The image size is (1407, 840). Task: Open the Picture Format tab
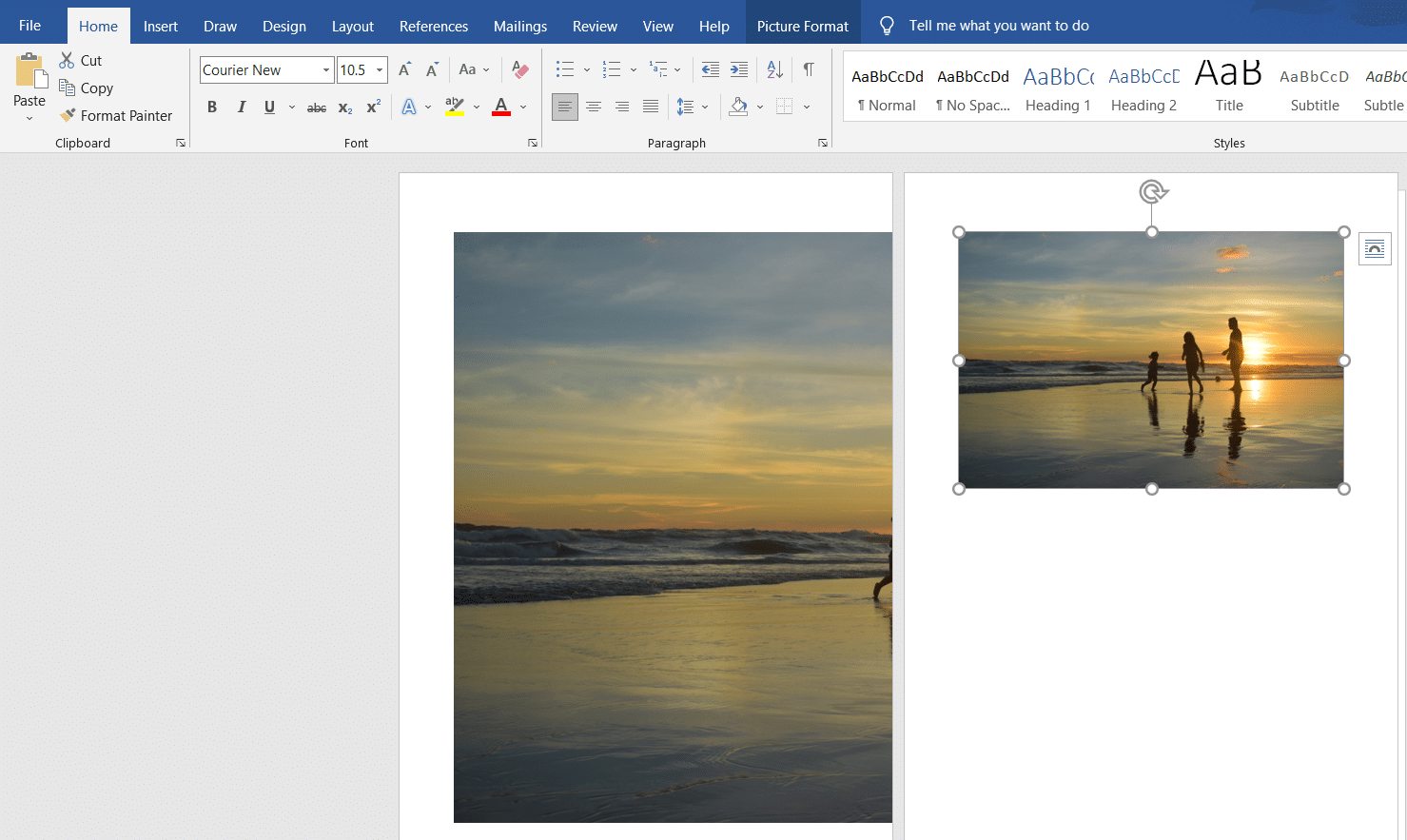tap(803, 27)
